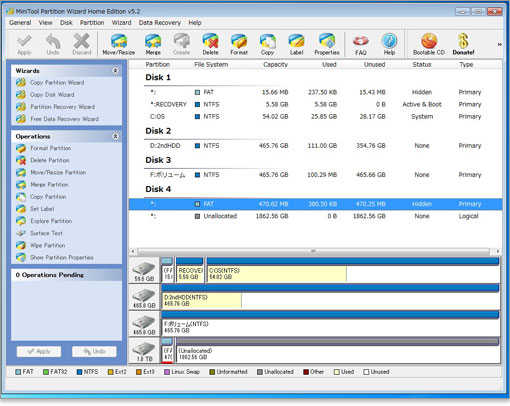
Task: Select the F: volume row on Disk 3
Action: [x=315, y=175]
